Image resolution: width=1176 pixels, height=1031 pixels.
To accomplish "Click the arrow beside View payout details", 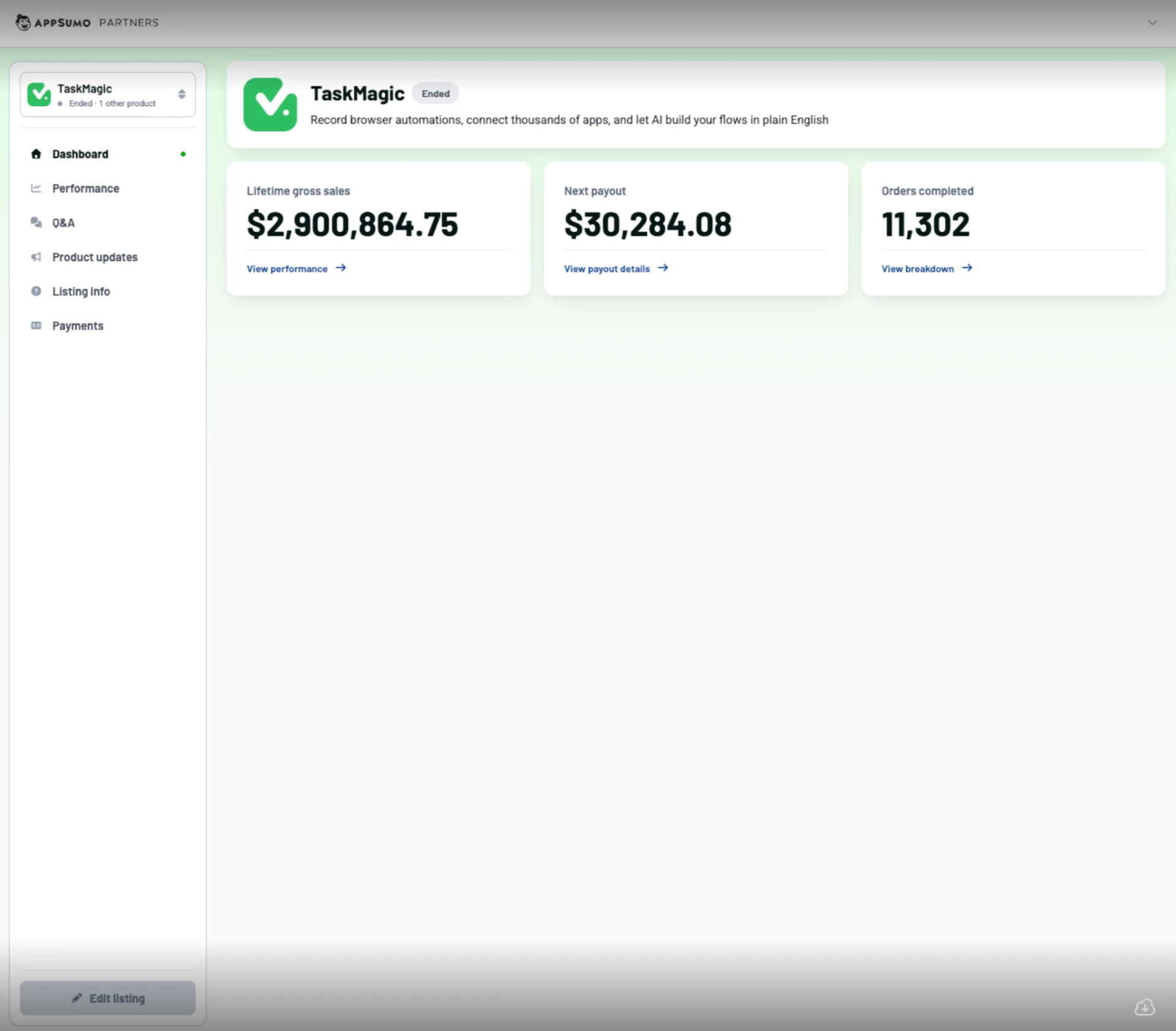I will (x=663, y=268).
